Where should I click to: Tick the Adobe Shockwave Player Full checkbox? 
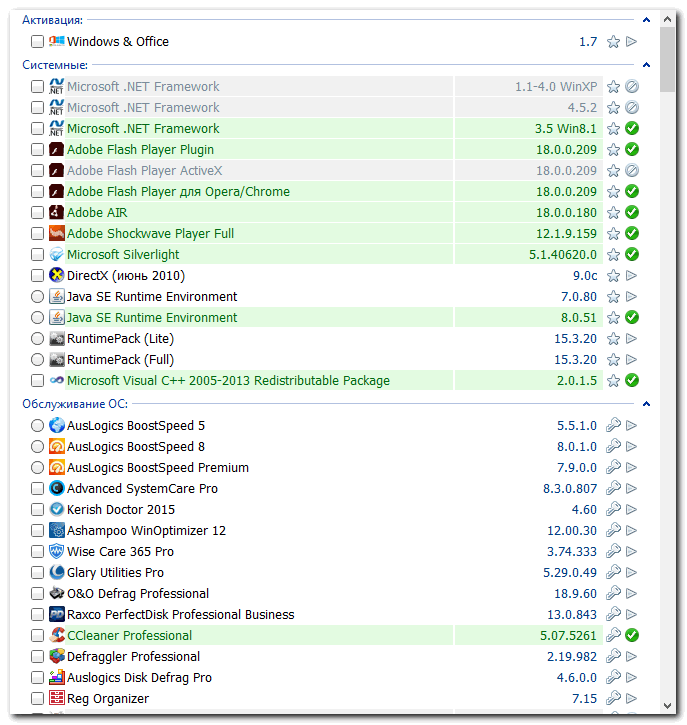tap(38, 234)
